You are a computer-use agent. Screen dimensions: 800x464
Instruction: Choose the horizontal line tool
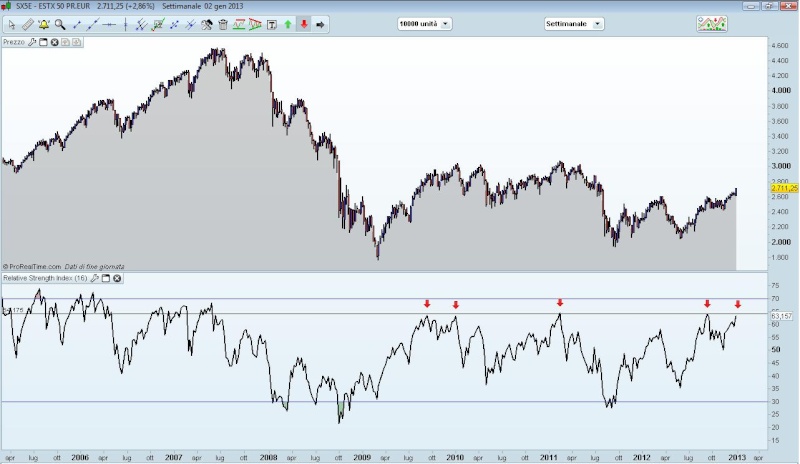(x=109, y=25)
